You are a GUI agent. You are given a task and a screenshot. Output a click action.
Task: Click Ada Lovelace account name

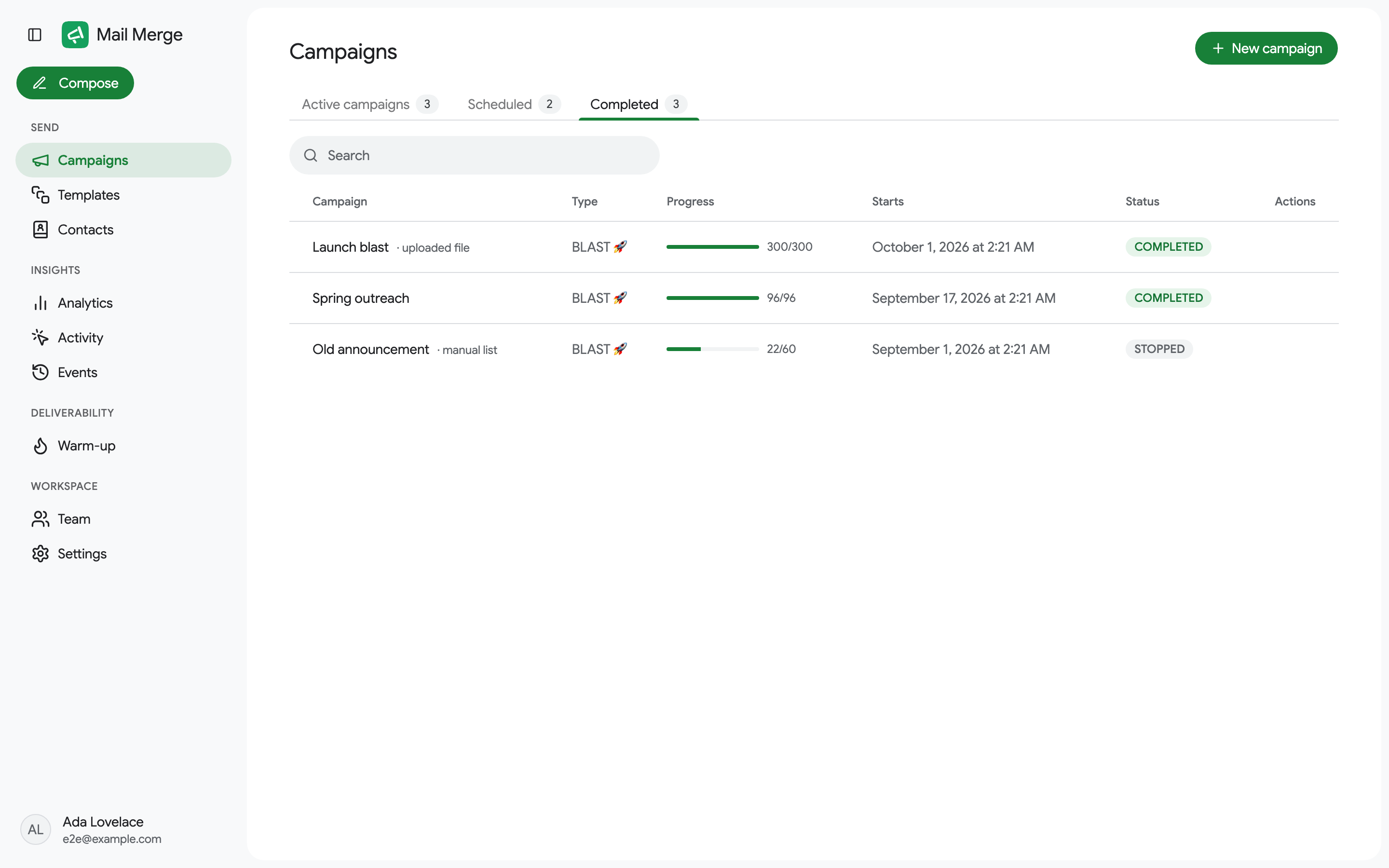tap(103, 822)
